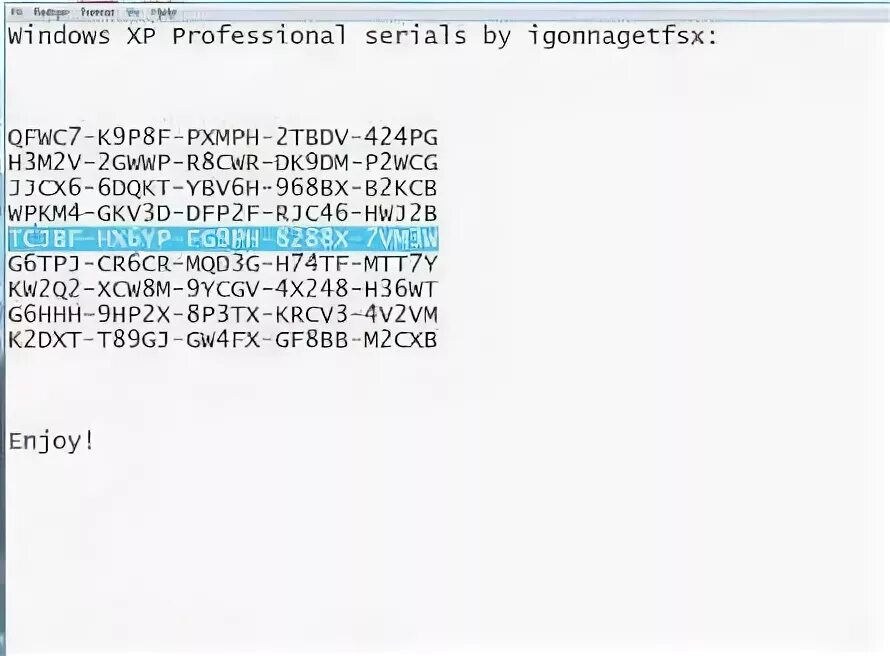Screen dimensions: 890x656
Task: Click the serial line starting with KW2Q2
Action: point(223,289)
